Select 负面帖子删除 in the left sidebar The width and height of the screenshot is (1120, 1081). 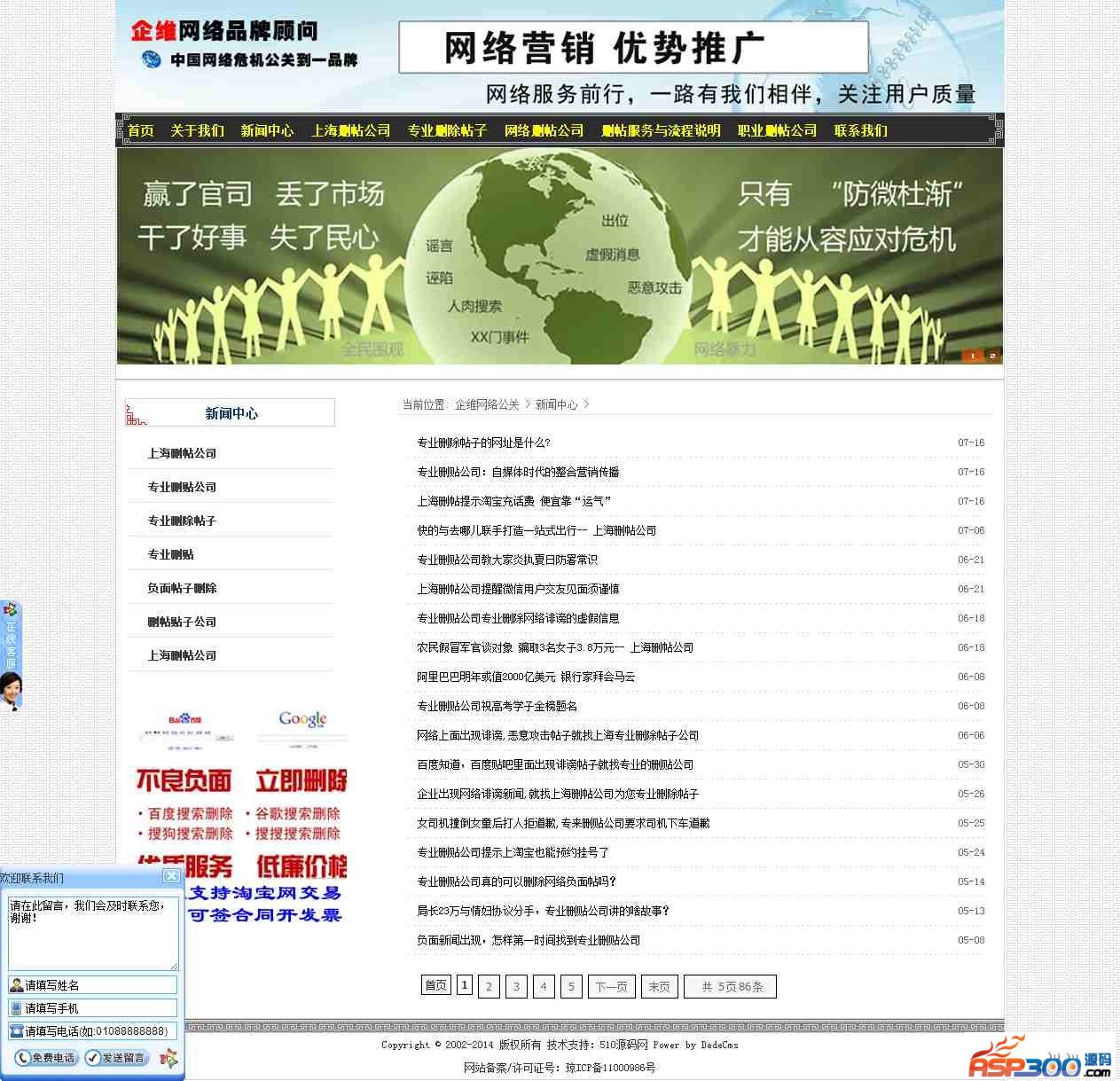pyautogui.click(x=182, y=588)
